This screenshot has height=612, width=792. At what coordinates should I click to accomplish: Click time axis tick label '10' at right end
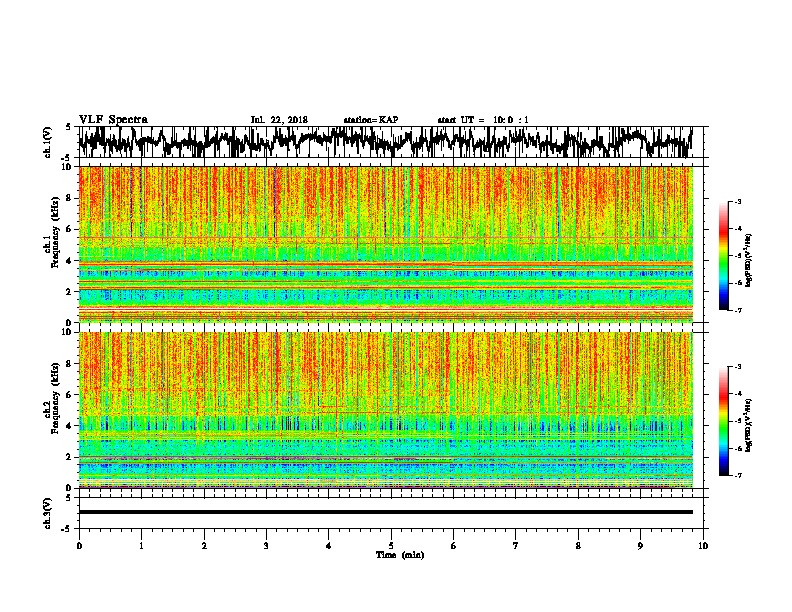(703, 546)
